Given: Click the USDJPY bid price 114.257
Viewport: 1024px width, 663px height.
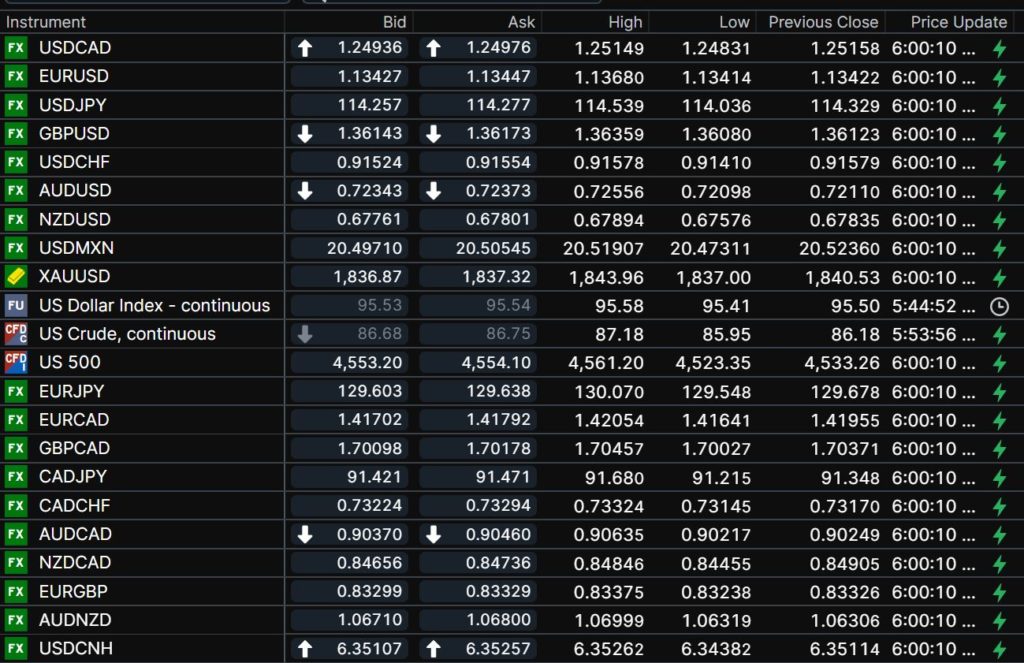Looking at the screenshot, I should (370, 105).
